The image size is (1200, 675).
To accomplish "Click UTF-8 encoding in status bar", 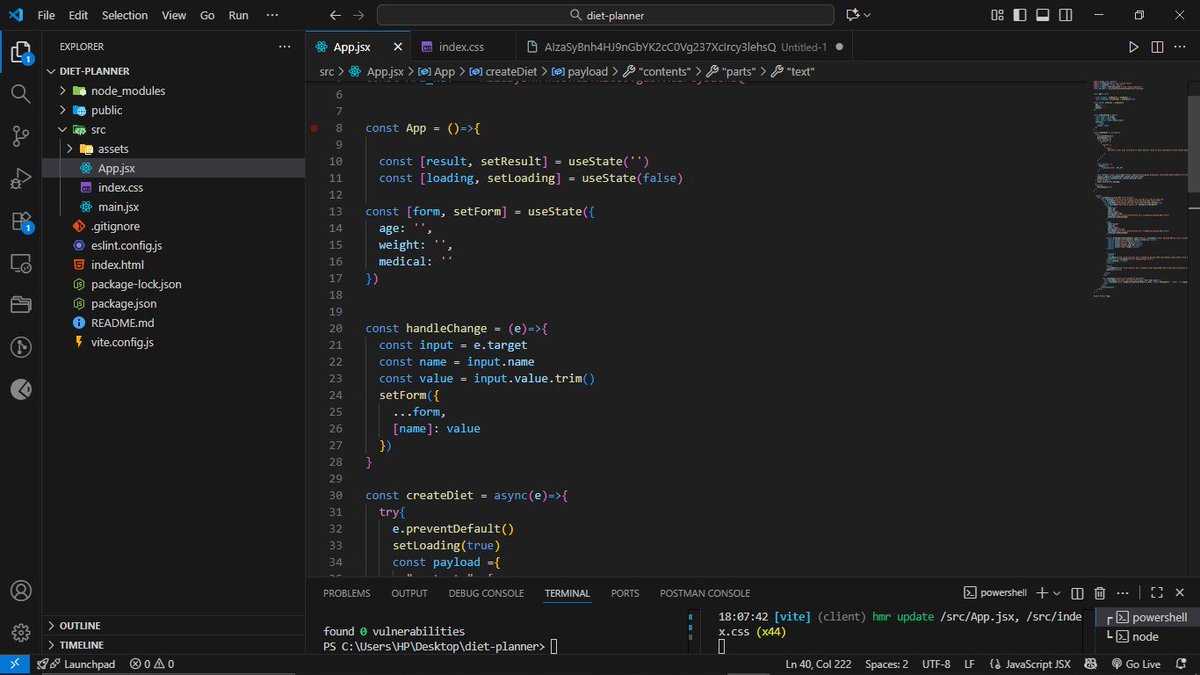I will [x=937, y=664].
